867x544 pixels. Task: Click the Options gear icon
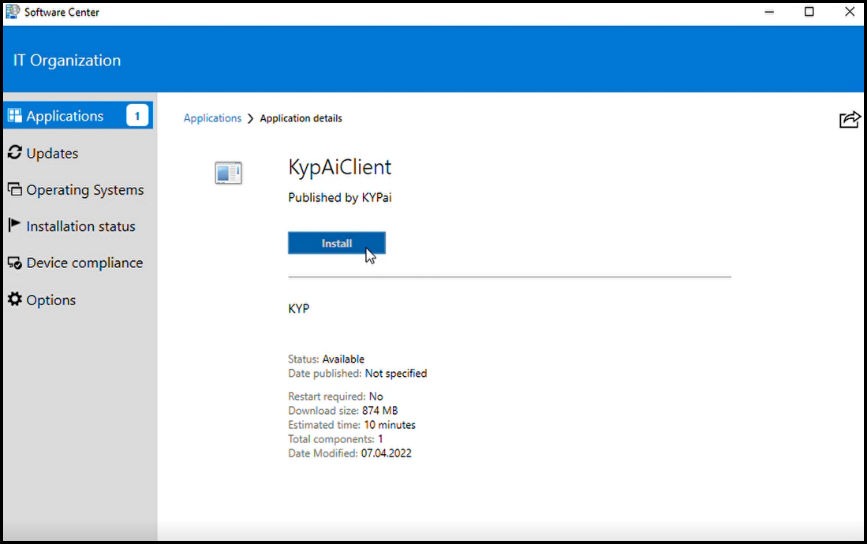(x=14, y=300)
